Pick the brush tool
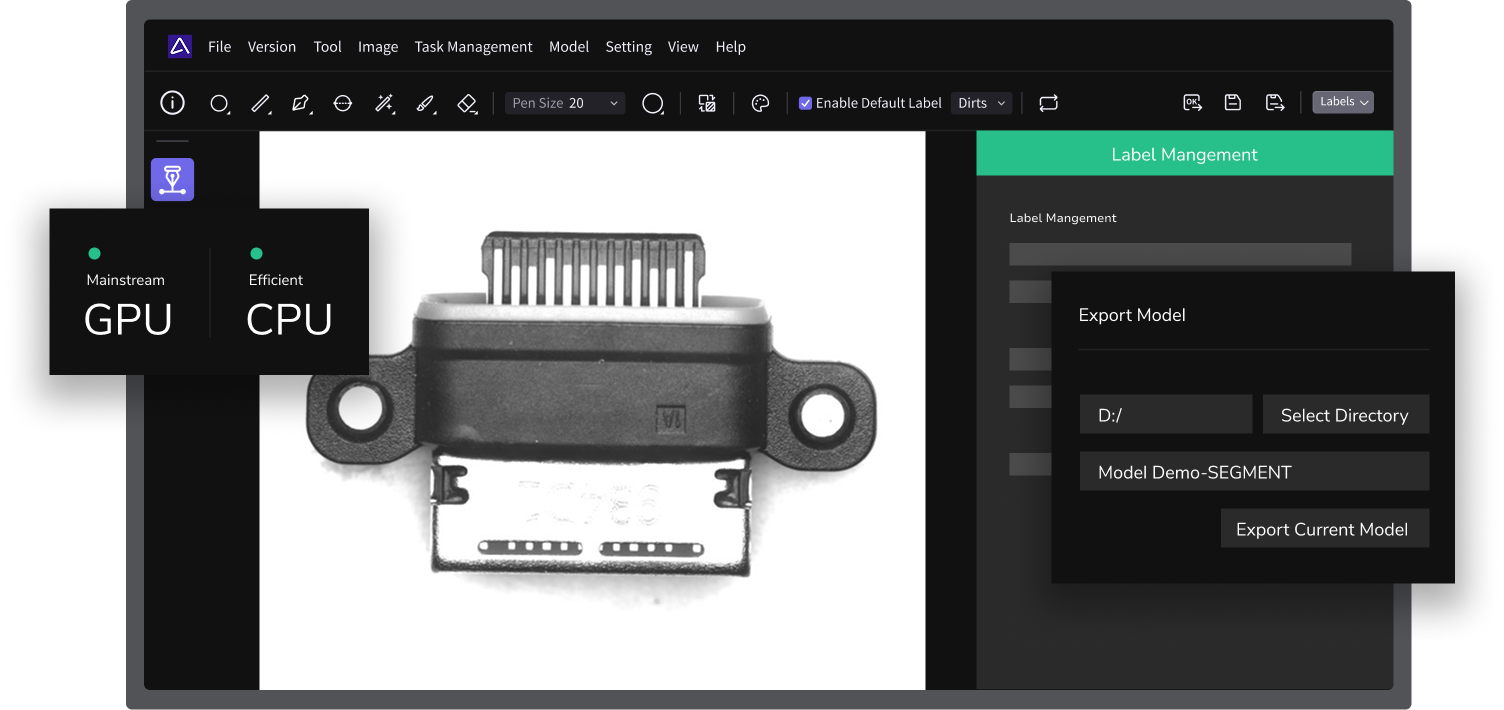The width and height of the screenshot is (1504, 710). pos(426,103)
